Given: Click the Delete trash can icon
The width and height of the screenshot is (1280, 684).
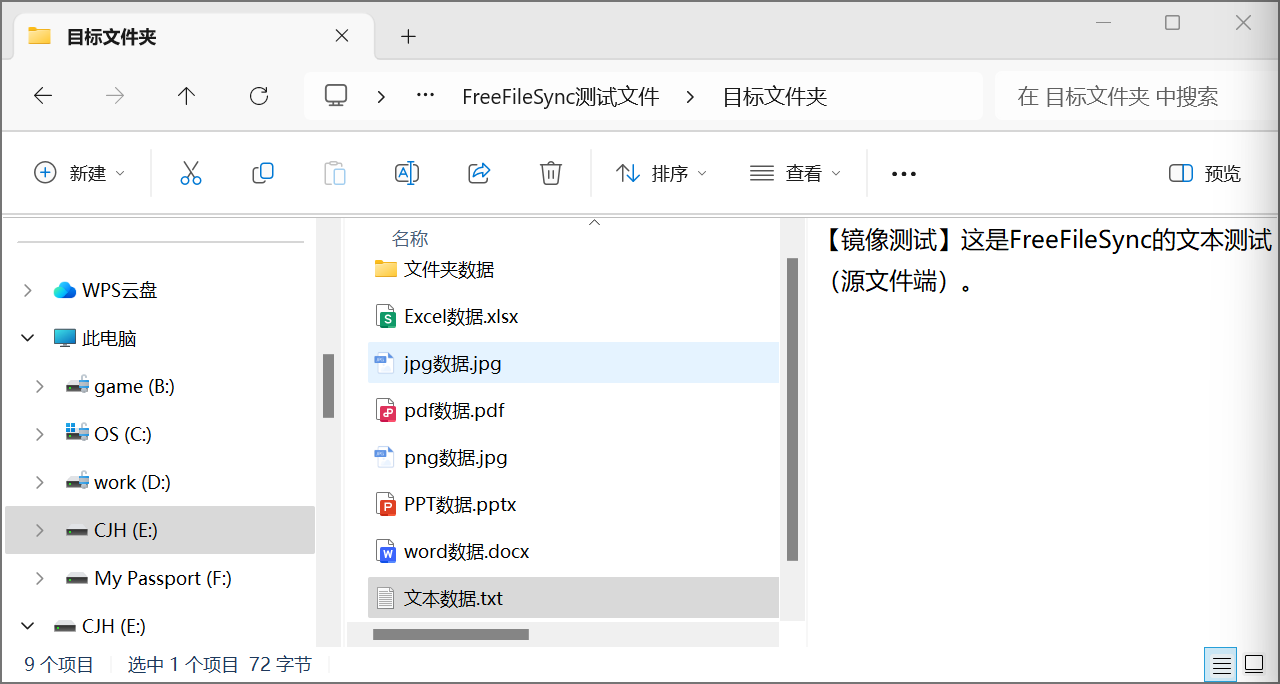Looking at the screenshot, I should click(x=551, y=173).
